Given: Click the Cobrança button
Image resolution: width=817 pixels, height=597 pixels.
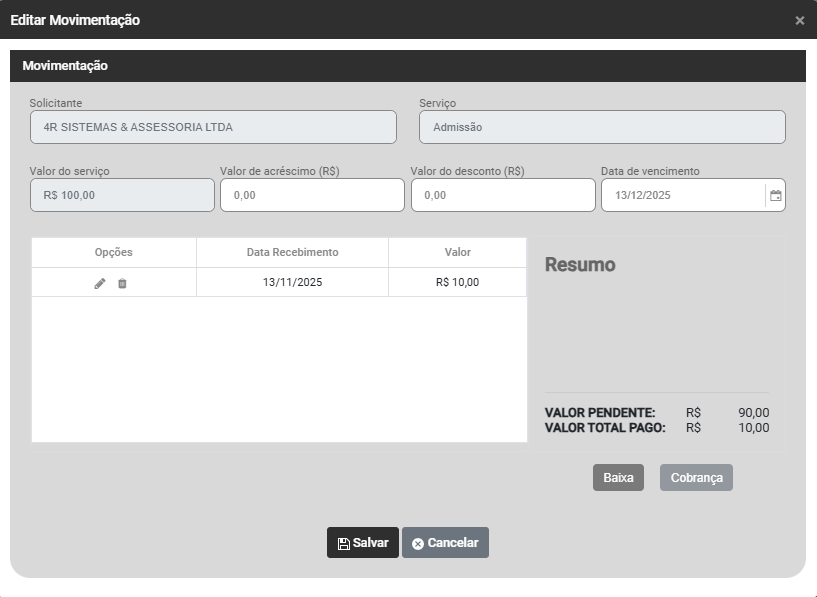Looking at the screenshot, I should 697,478.
